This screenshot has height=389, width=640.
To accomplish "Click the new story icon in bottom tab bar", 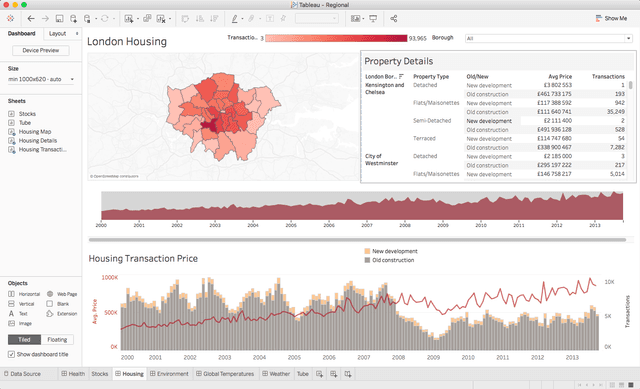I will [348, 374].
